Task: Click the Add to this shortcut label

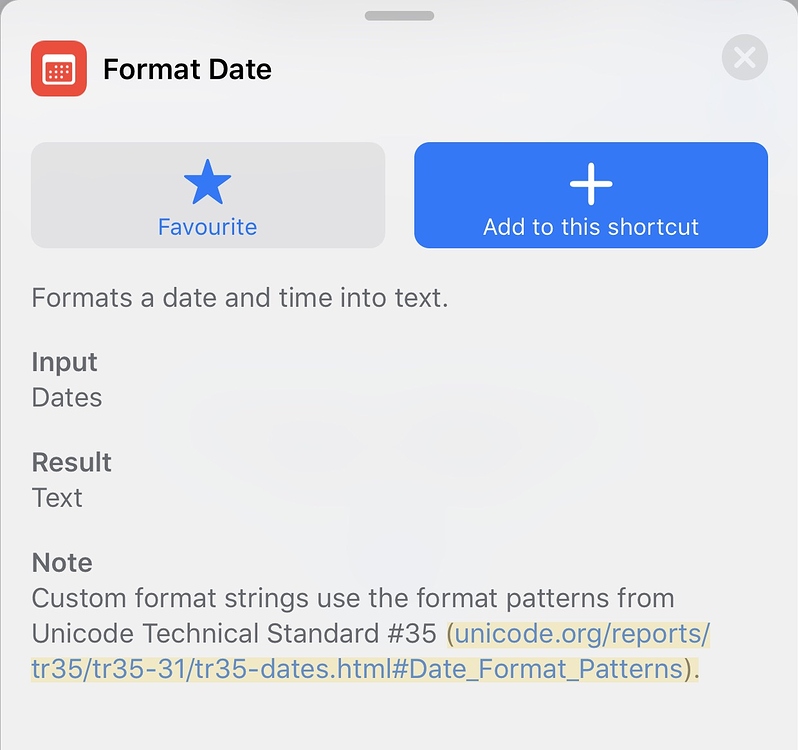Action: 591,227
